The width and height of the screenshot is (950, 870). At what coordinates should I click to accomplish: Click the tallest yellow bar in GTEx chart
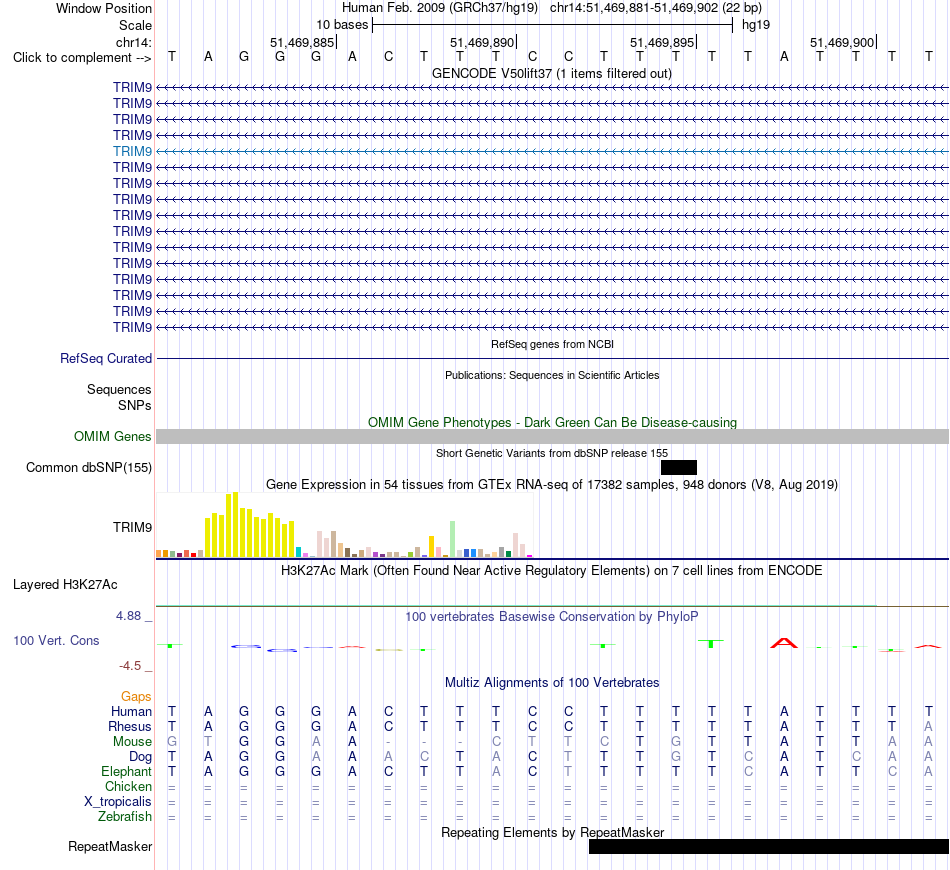click(x=236, y=525)
